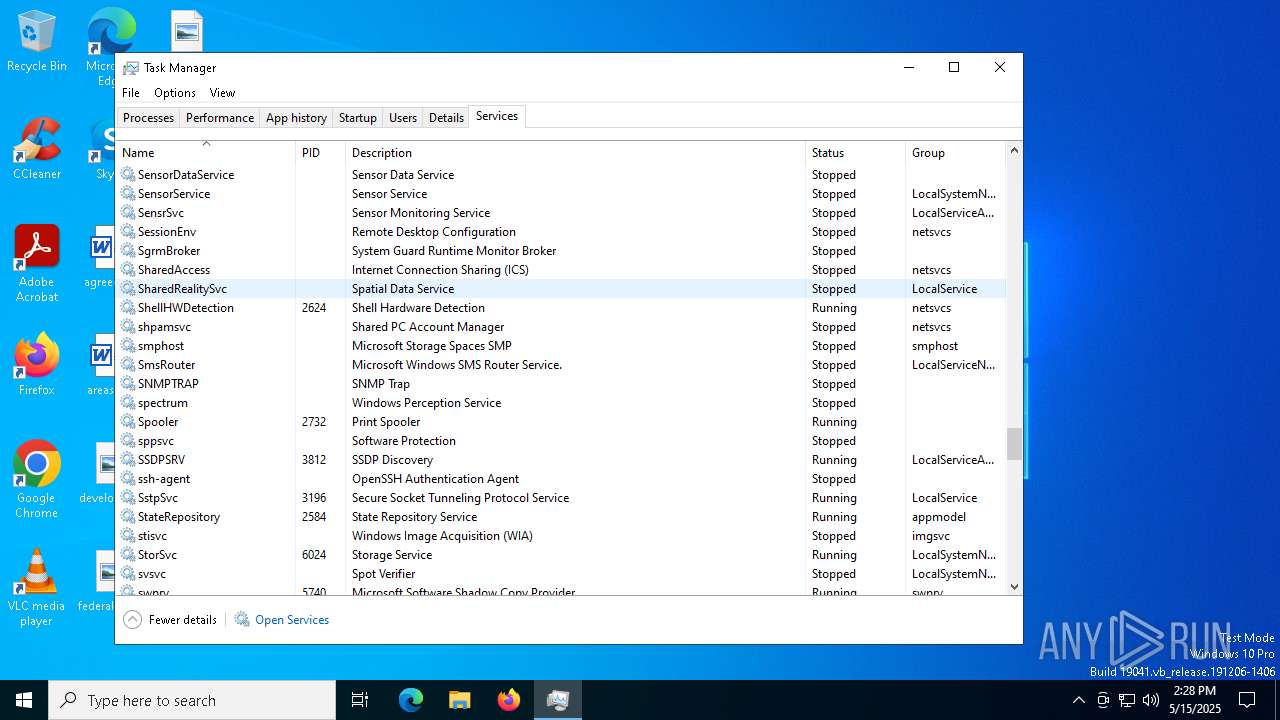Select the SharedRealitySvc service row

tap(561, 288)
